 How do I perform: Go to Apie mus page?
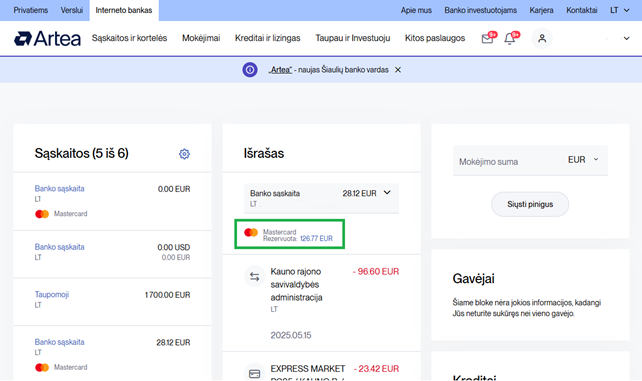pos(416,10)
